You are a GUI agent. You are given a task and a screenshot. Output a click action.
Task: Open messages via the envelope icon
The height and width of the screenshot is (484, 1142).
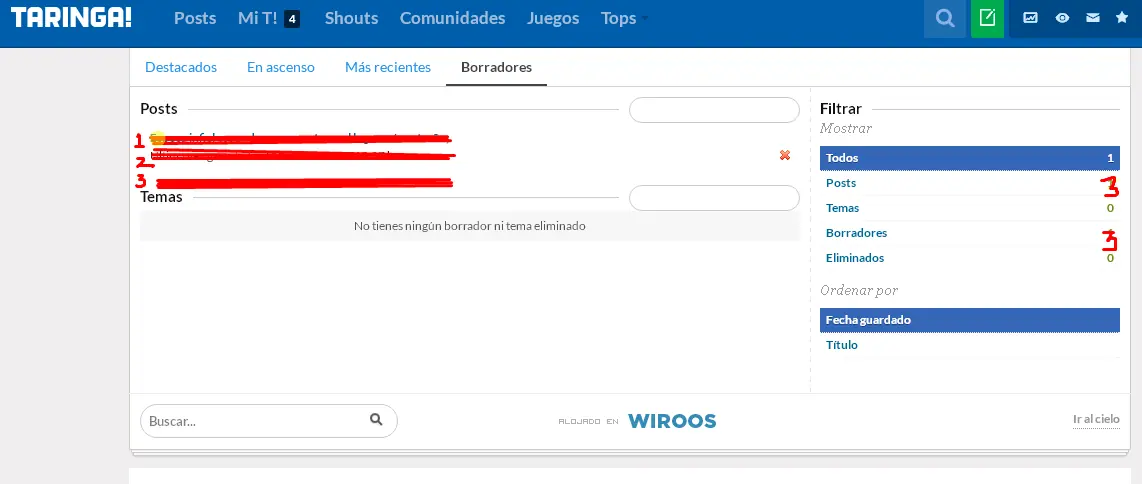1092,18
